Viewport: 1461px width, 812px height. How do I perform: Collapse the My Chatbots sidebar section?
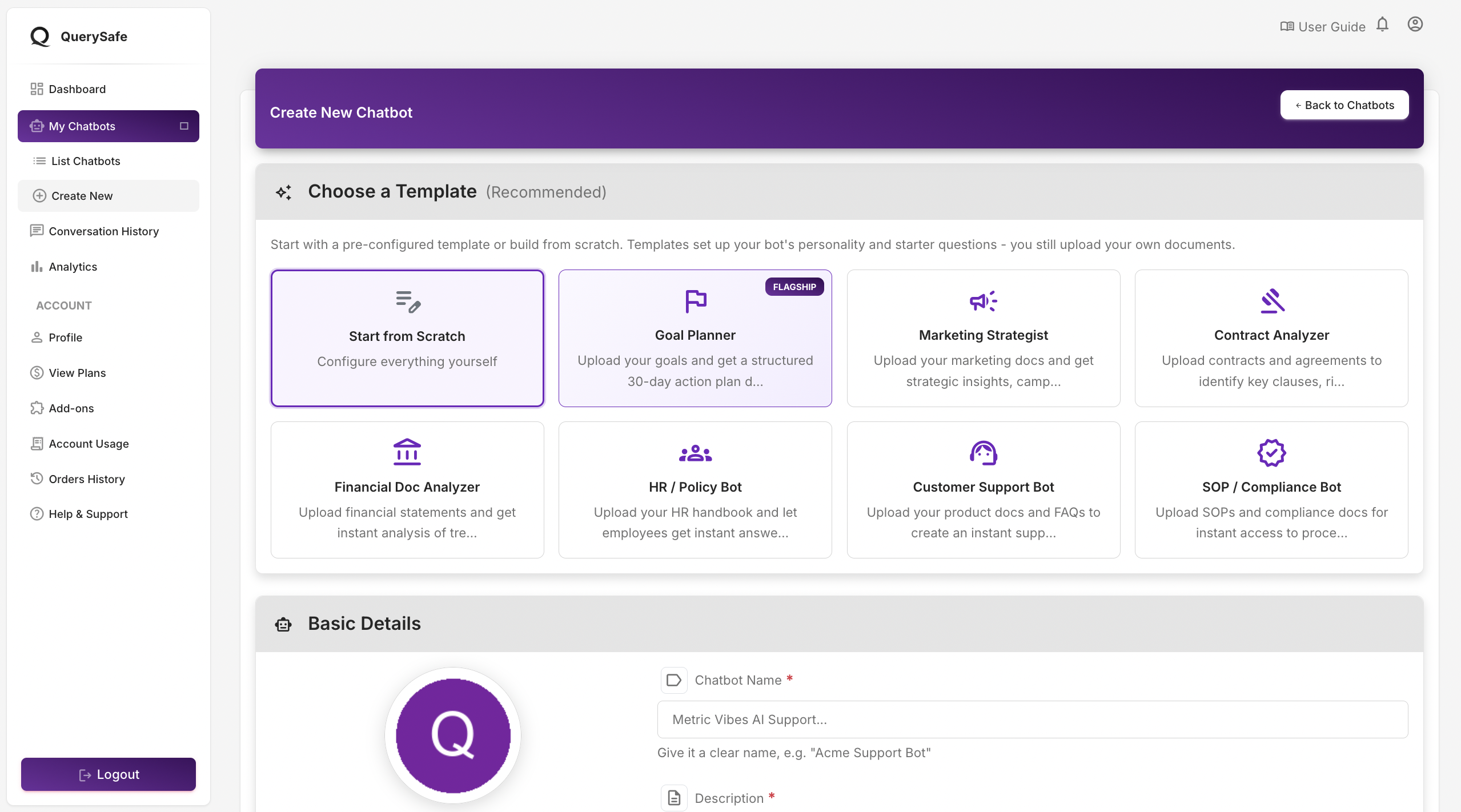pos(184,126)
